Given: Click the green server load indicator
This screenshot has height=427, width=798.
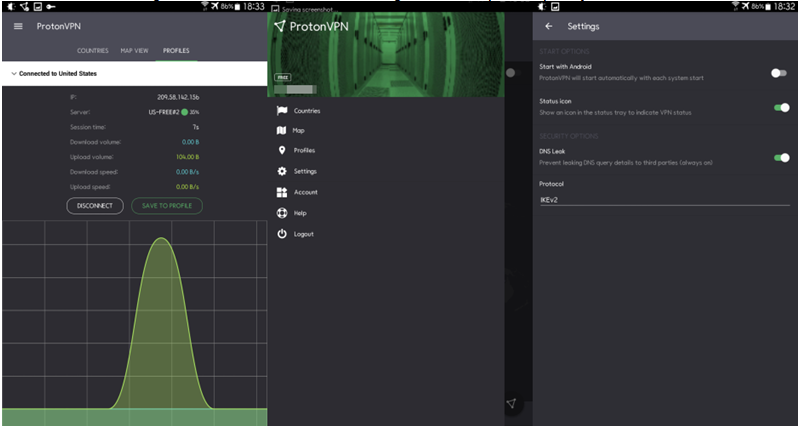Looking at the screenshot, I should click(184, 112).
